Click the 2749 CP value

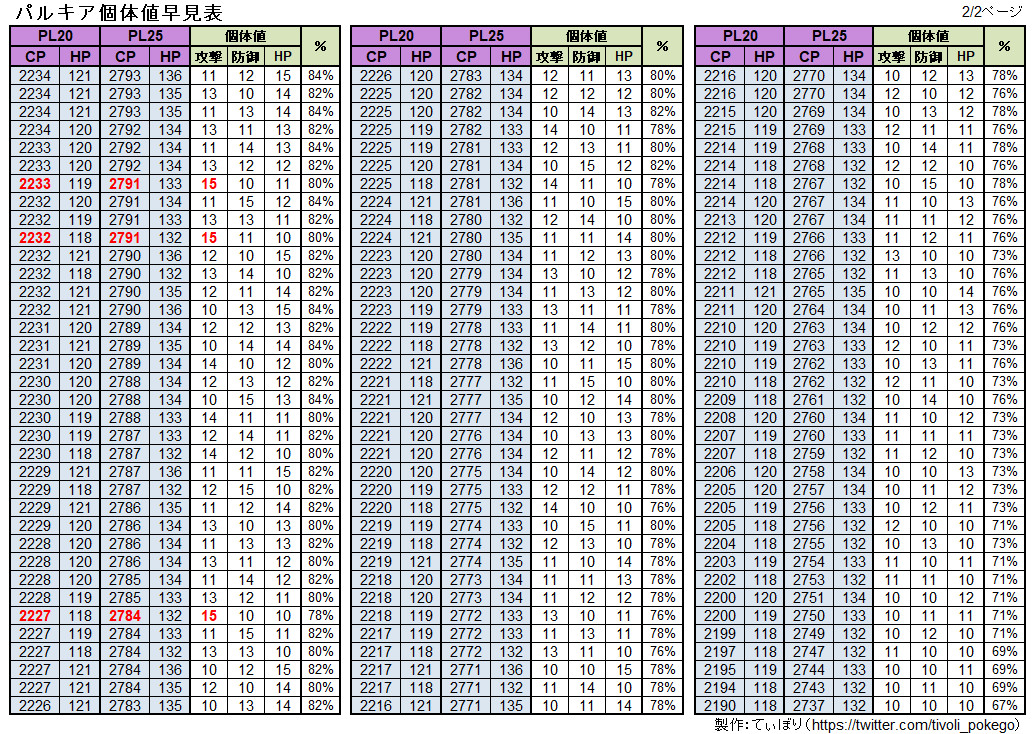(x=809, y=634)
